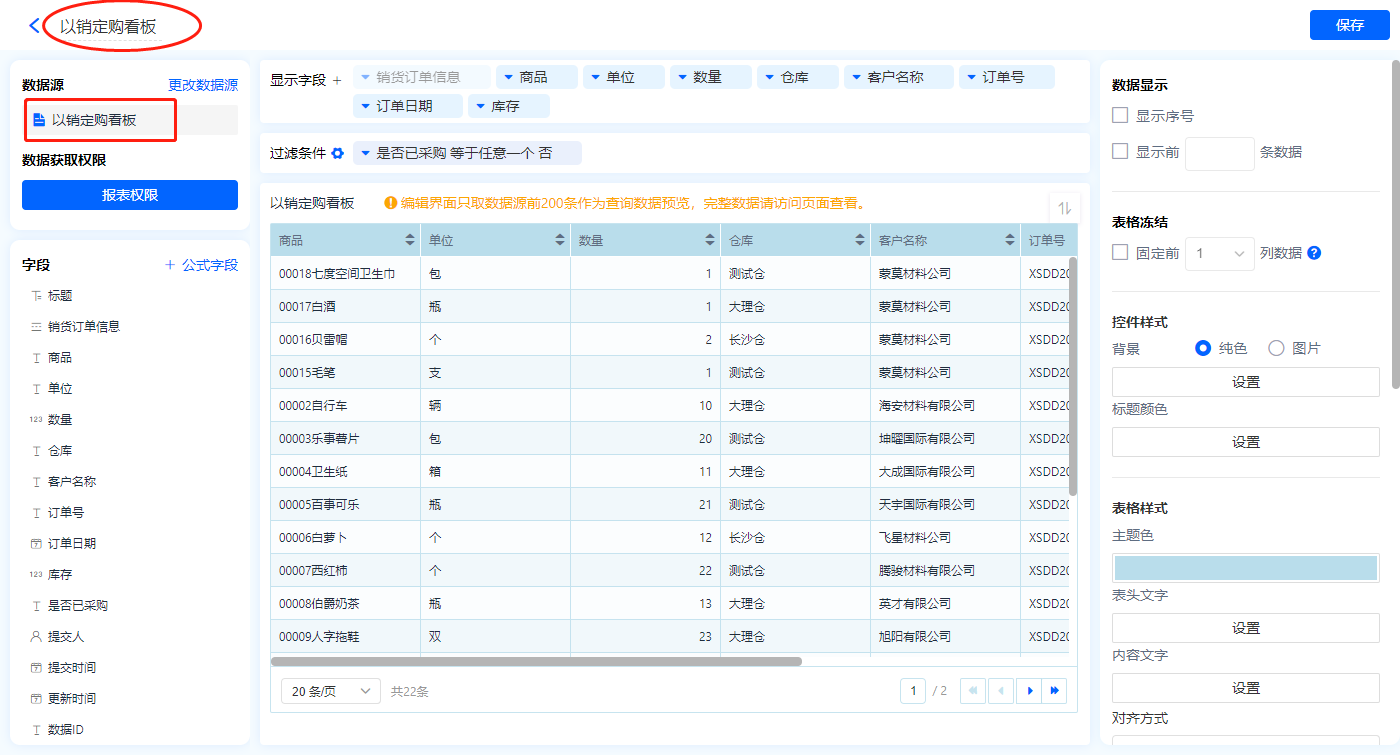The image size is (1400, 755).
Task: Sort table by the 商品 column arrows
Action: (410, 240)
